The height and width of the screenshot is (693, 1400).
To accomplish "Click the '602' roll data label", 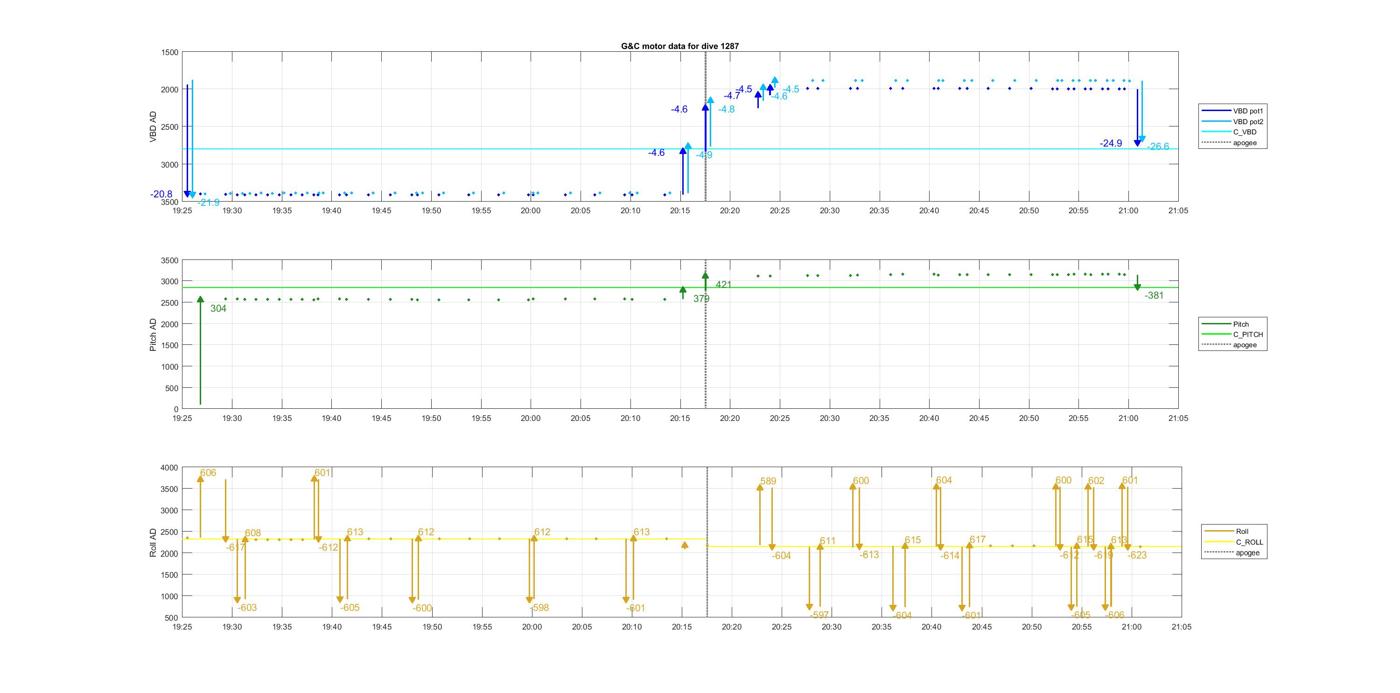I will [x=1096, y=481].
